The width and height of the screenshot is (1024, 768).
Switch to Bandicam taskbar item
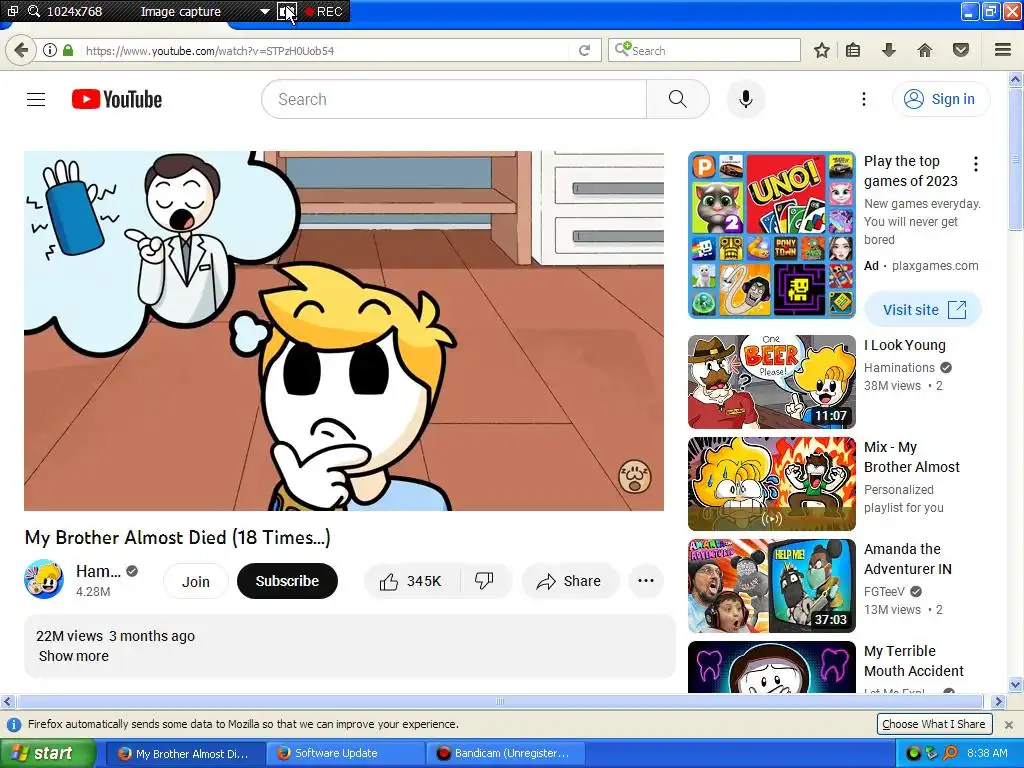click(x=505, y=754)
